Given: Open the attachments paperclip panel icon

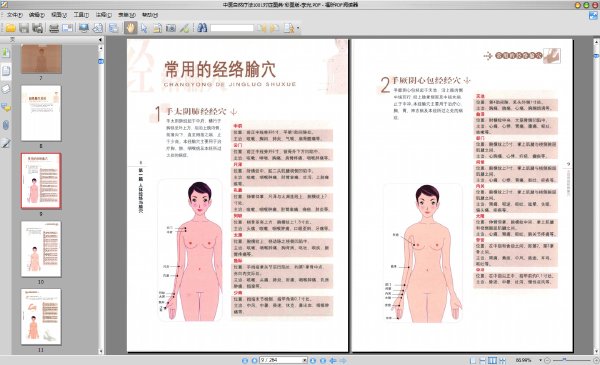Looking at the screenshot, I should [6, 125].
